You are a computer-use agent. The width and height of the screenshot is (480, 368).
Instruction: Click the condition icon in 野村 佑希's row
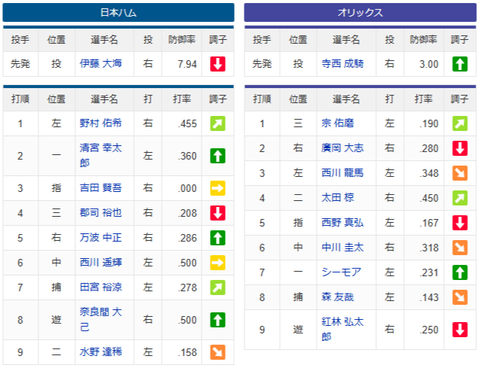click(x=218, y=123)
